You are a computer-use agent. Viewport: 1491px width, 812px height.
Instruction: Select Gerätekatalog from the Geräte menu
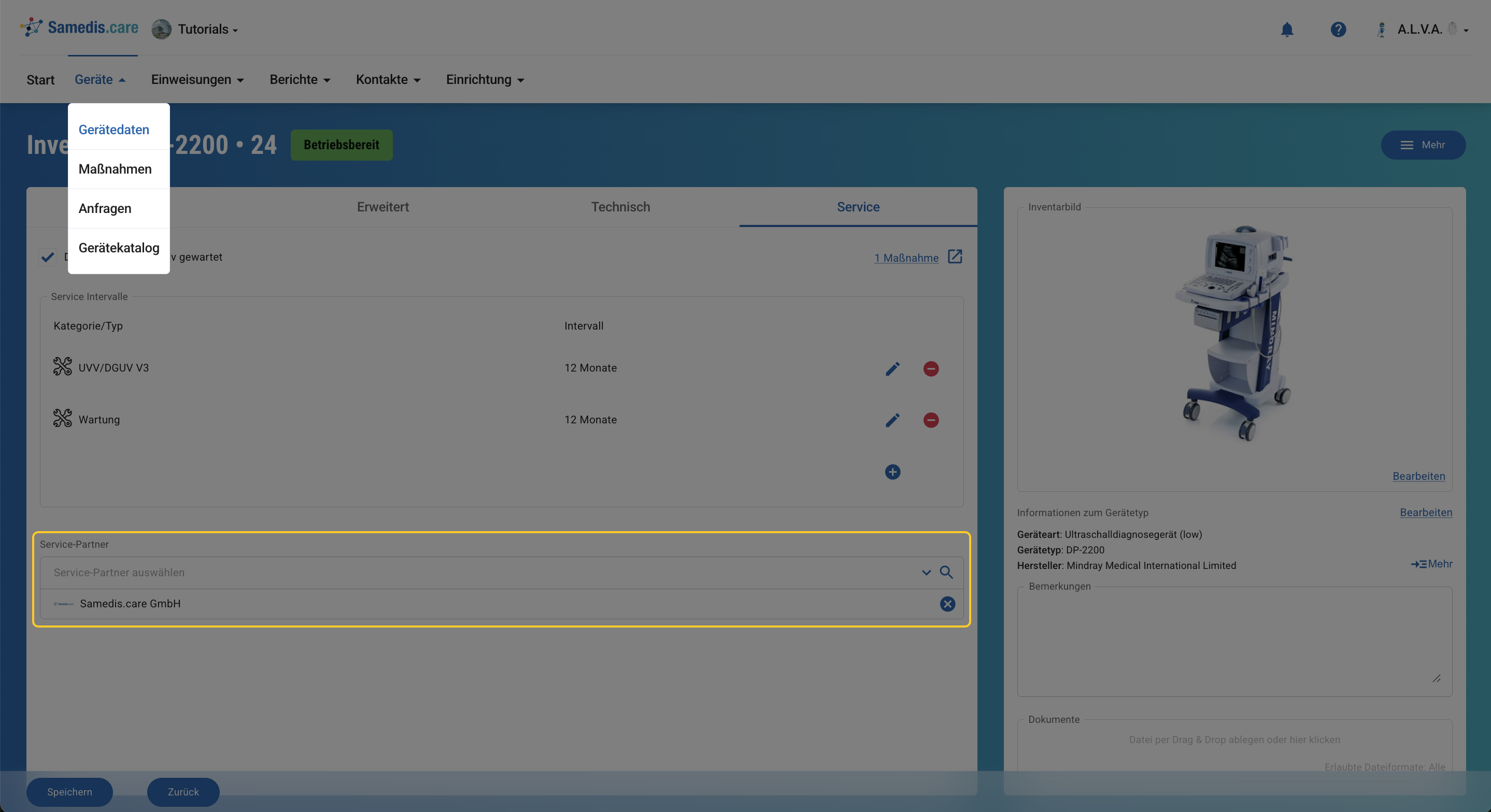pyautogui.click(x=119, y=248)
